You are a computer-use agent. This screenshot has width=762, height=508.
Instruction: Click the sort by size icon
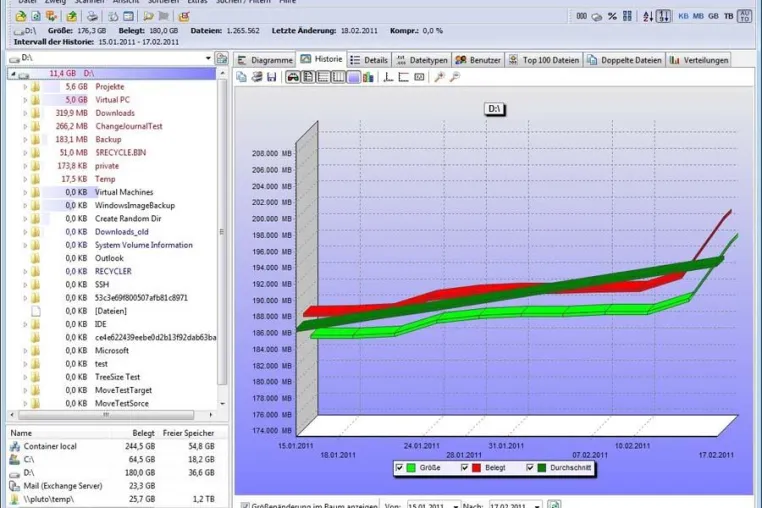coord(663,16)
